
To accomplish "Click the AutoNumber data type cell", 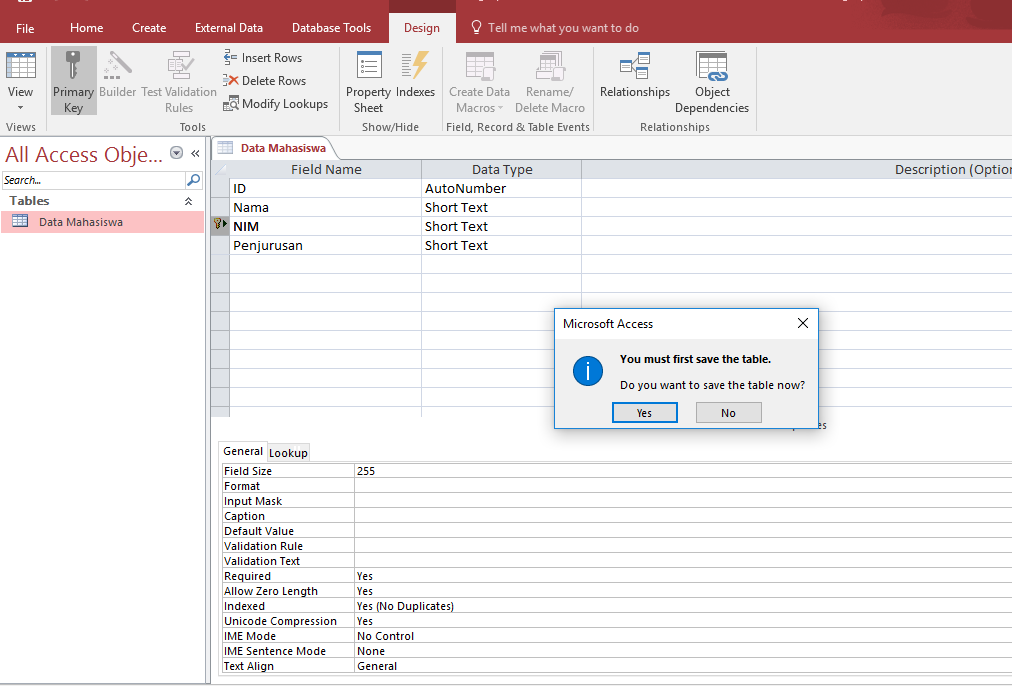I will (501, 188).
